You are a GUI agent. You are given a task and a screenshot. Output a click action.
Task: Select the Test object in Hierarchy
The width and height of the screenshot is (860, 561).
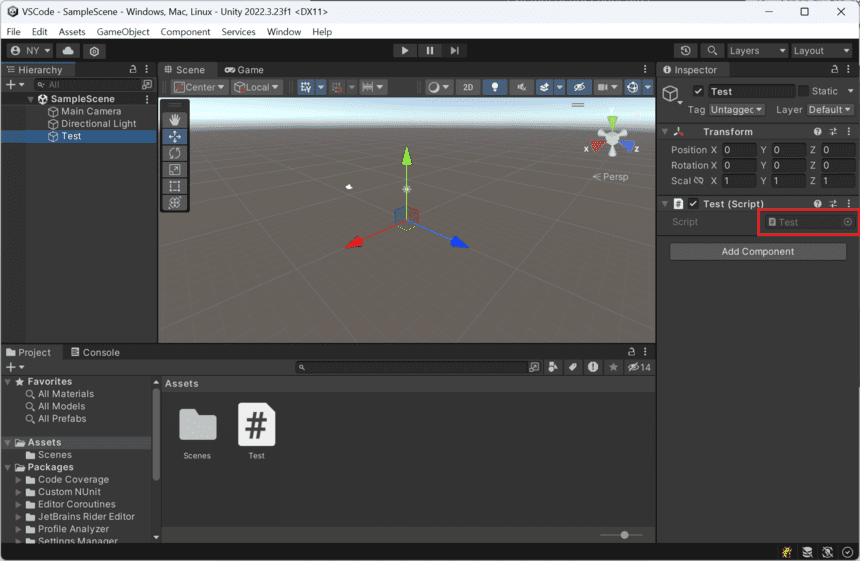(x=79, y=136)
